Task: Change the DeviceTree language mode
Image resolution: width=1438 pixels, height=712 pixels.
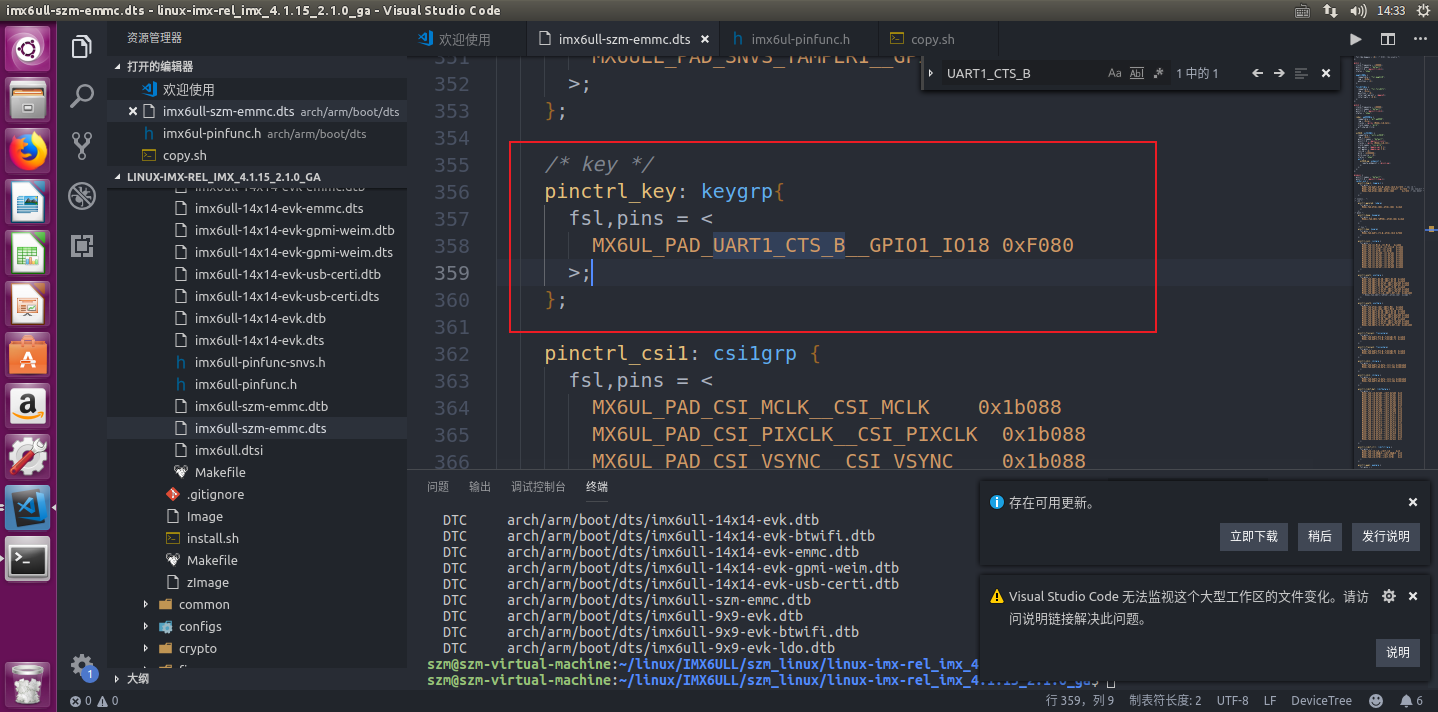Action: click(x=1321, y=701)
